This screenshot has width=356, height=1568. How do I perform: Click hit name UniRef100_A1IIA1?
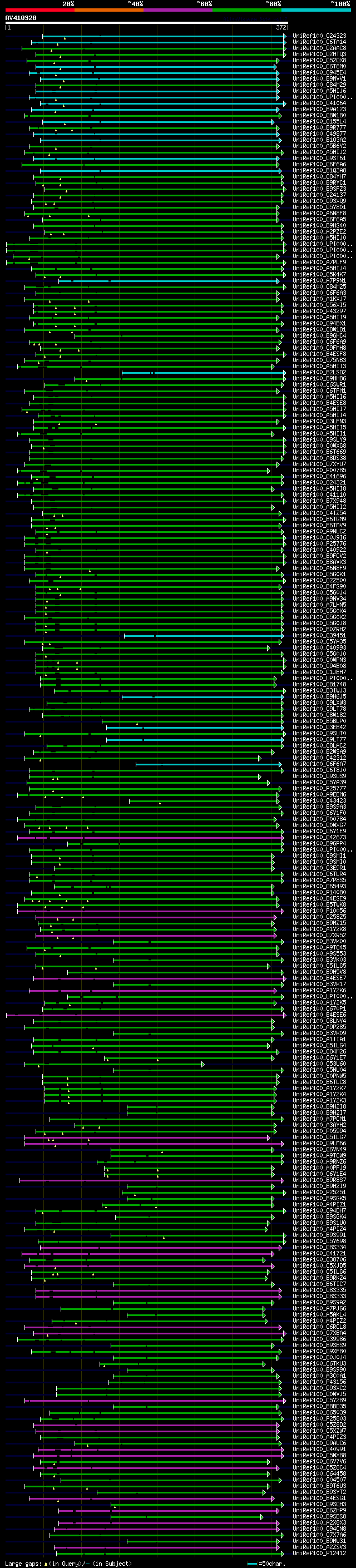[x=319, y=1040]
